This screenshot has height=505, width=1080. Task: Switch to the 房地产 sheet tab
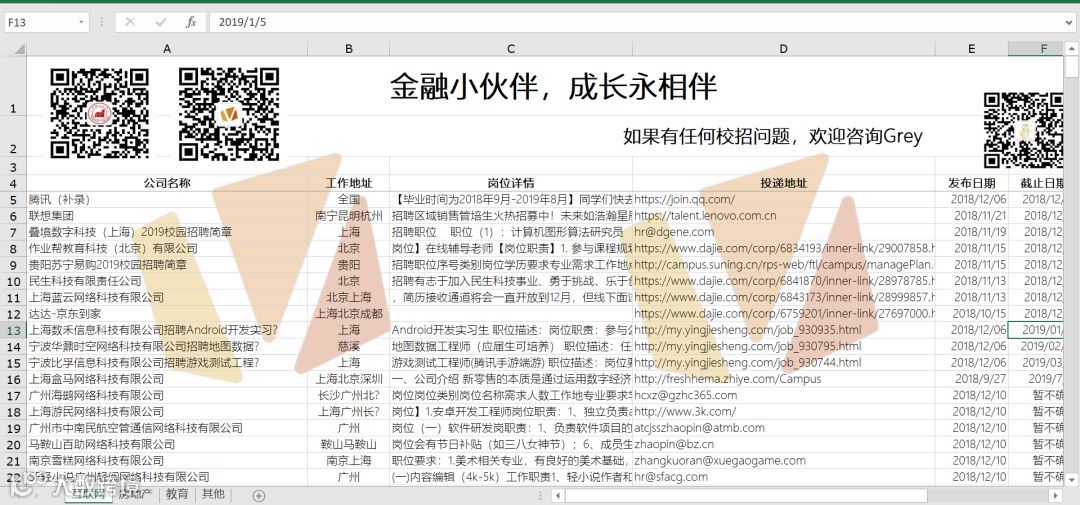pyautogui.click(x=136, y=495)
